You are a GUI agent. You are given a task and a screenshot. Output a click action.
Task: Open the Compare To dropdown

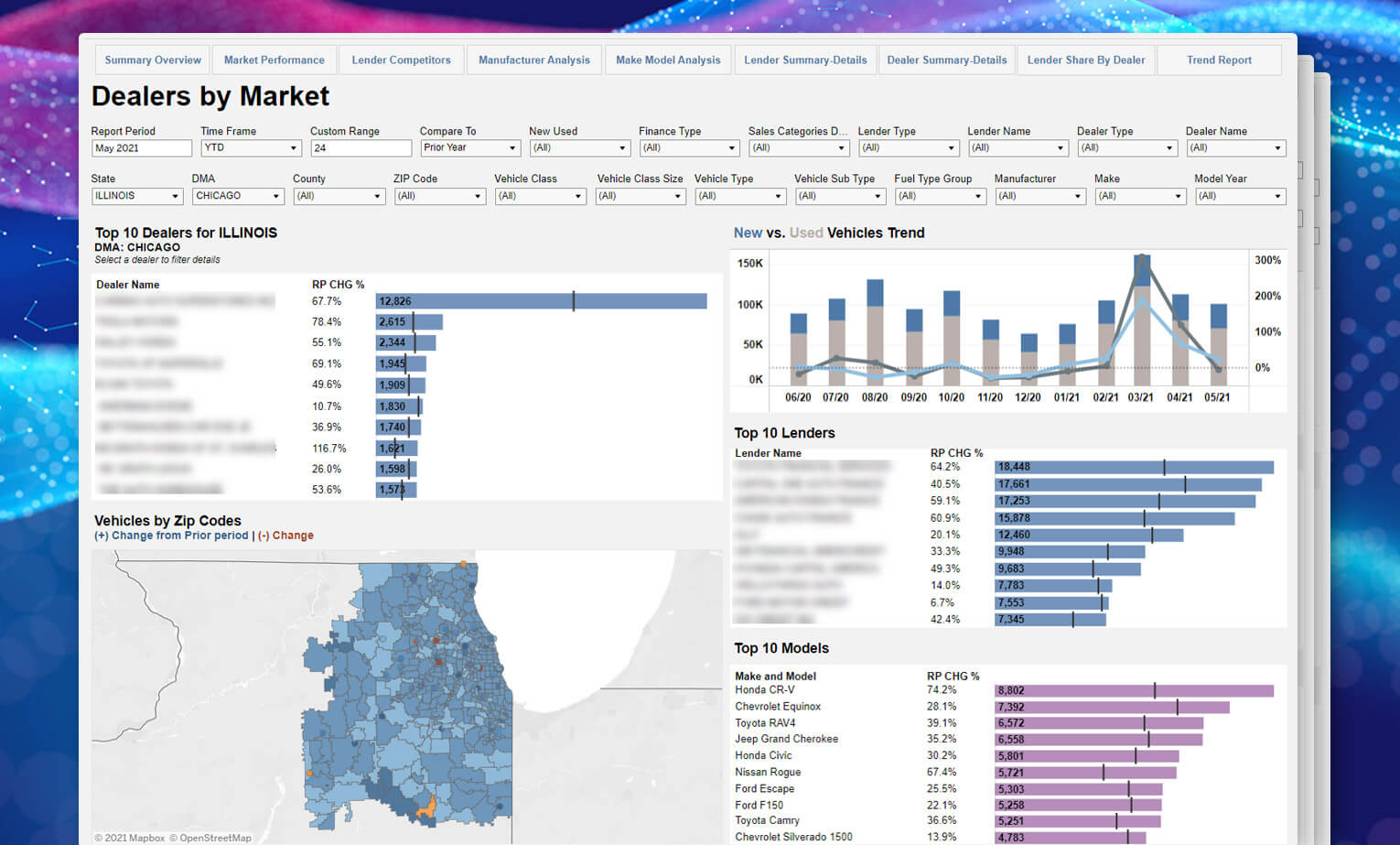(x=470, y=148)
